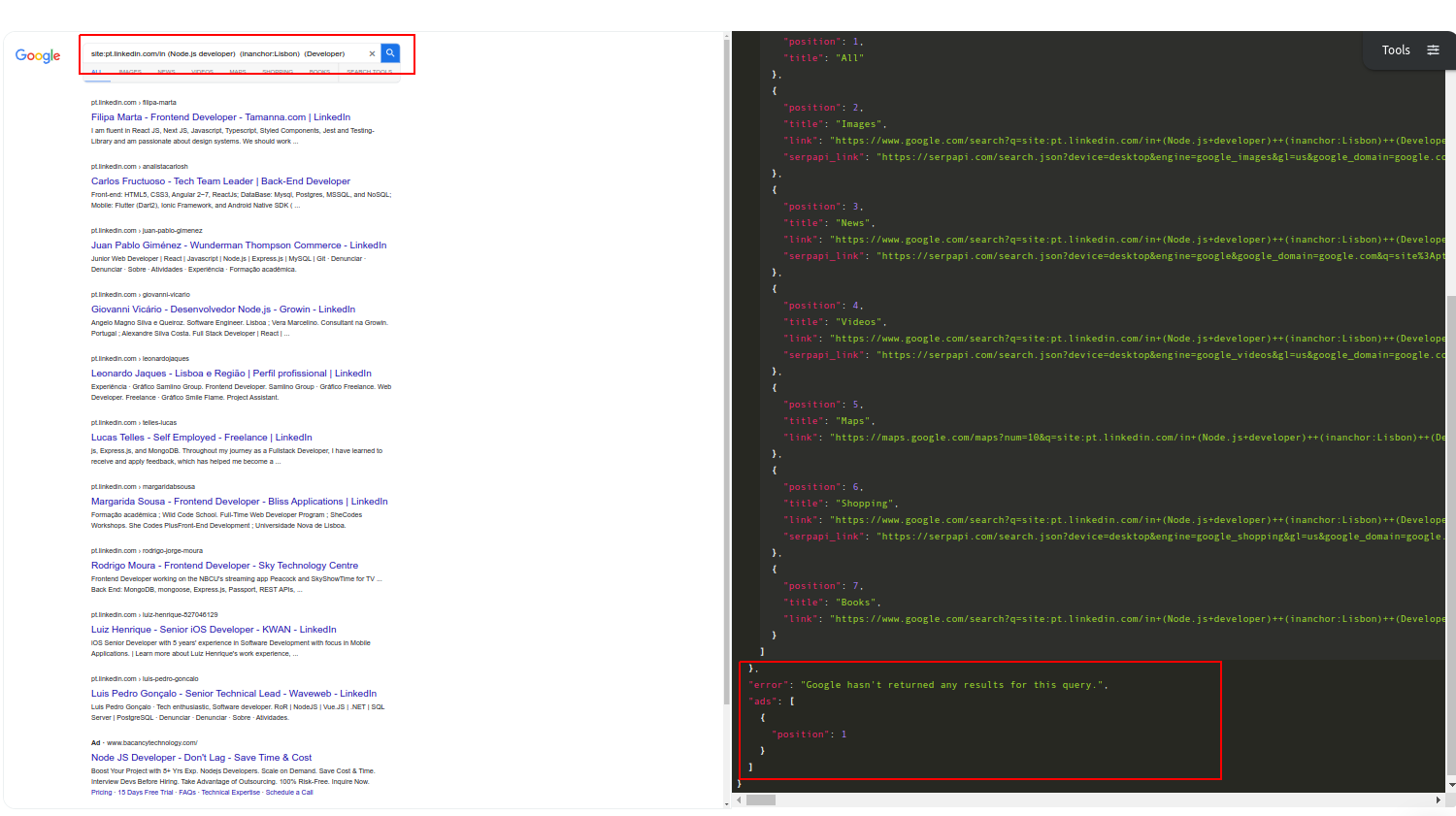Click the down arrow of the results scrollbar
Image resolution: width=1456 pixels, height=816 pixels.
[x=725, y=802]
